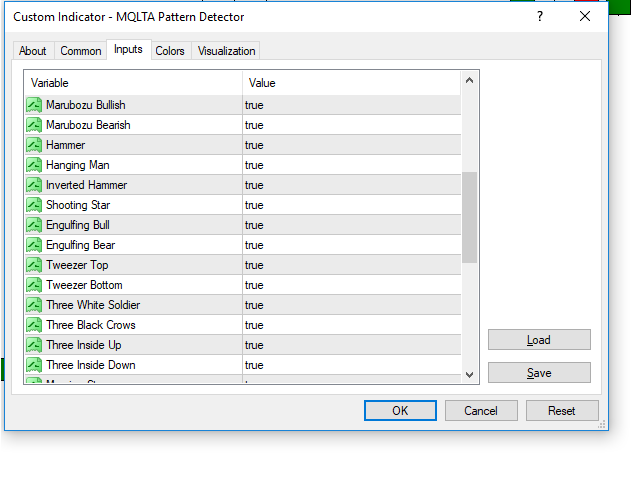The image size is (640, 480).
Task: Click the icon beside Three Black Crows
Action: click(x=34, y=325)
